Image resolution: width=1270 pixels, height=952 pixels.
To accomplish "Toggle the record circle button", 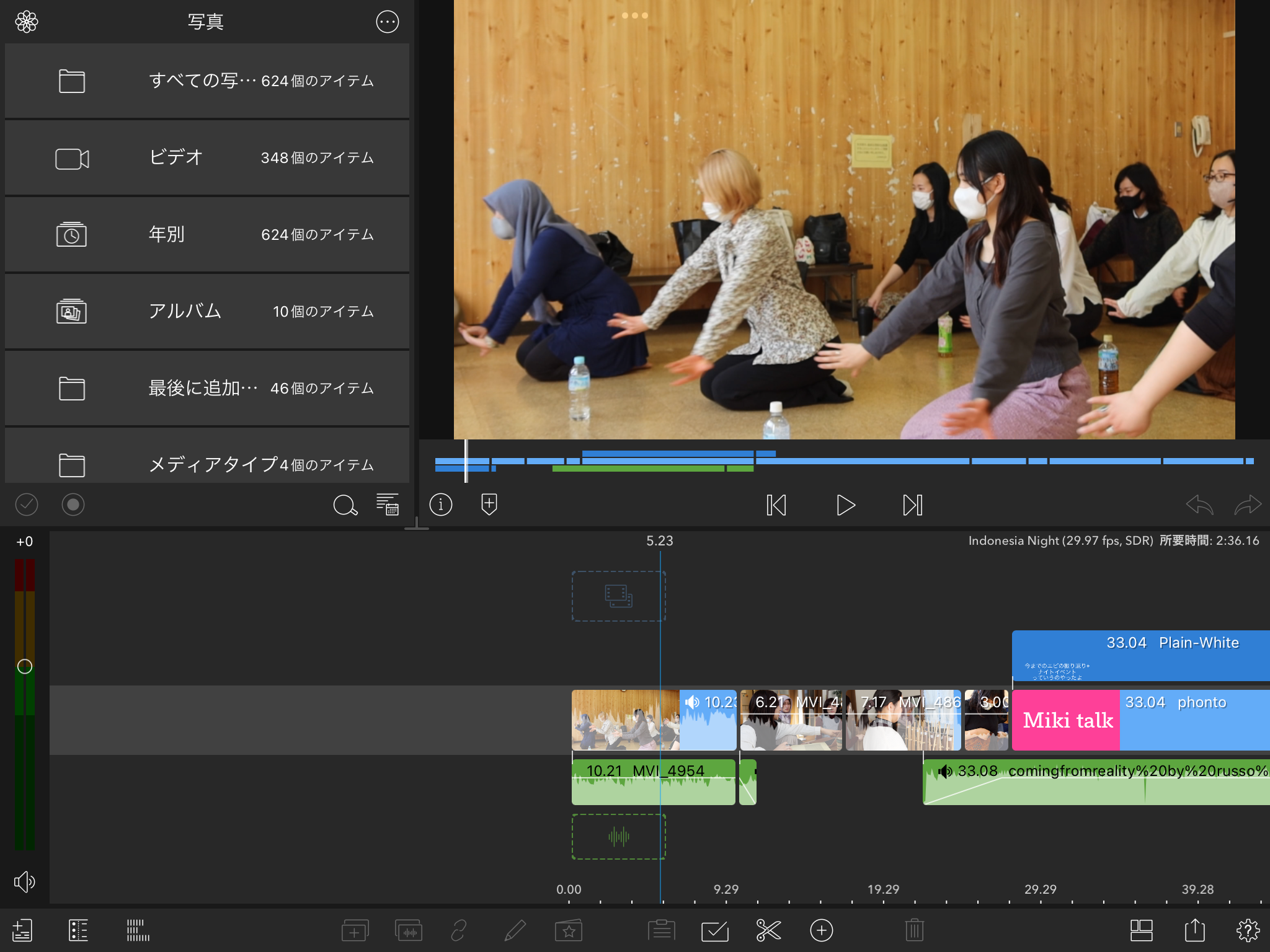I will pos(73,505).
